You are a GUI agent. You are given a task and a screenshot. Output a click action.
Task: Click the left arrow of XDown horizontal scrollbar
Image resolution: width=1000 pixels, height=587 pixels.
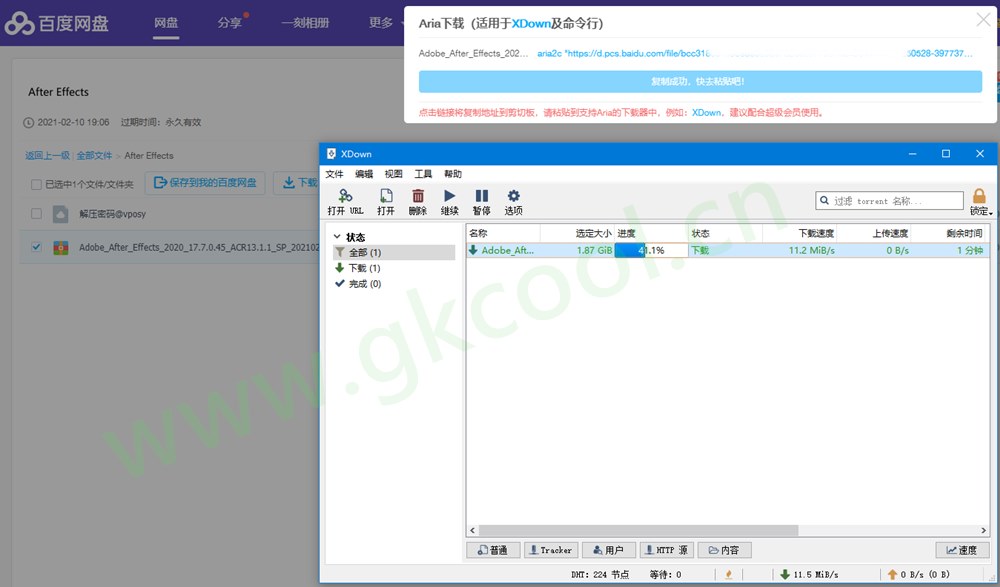point(473,530)
